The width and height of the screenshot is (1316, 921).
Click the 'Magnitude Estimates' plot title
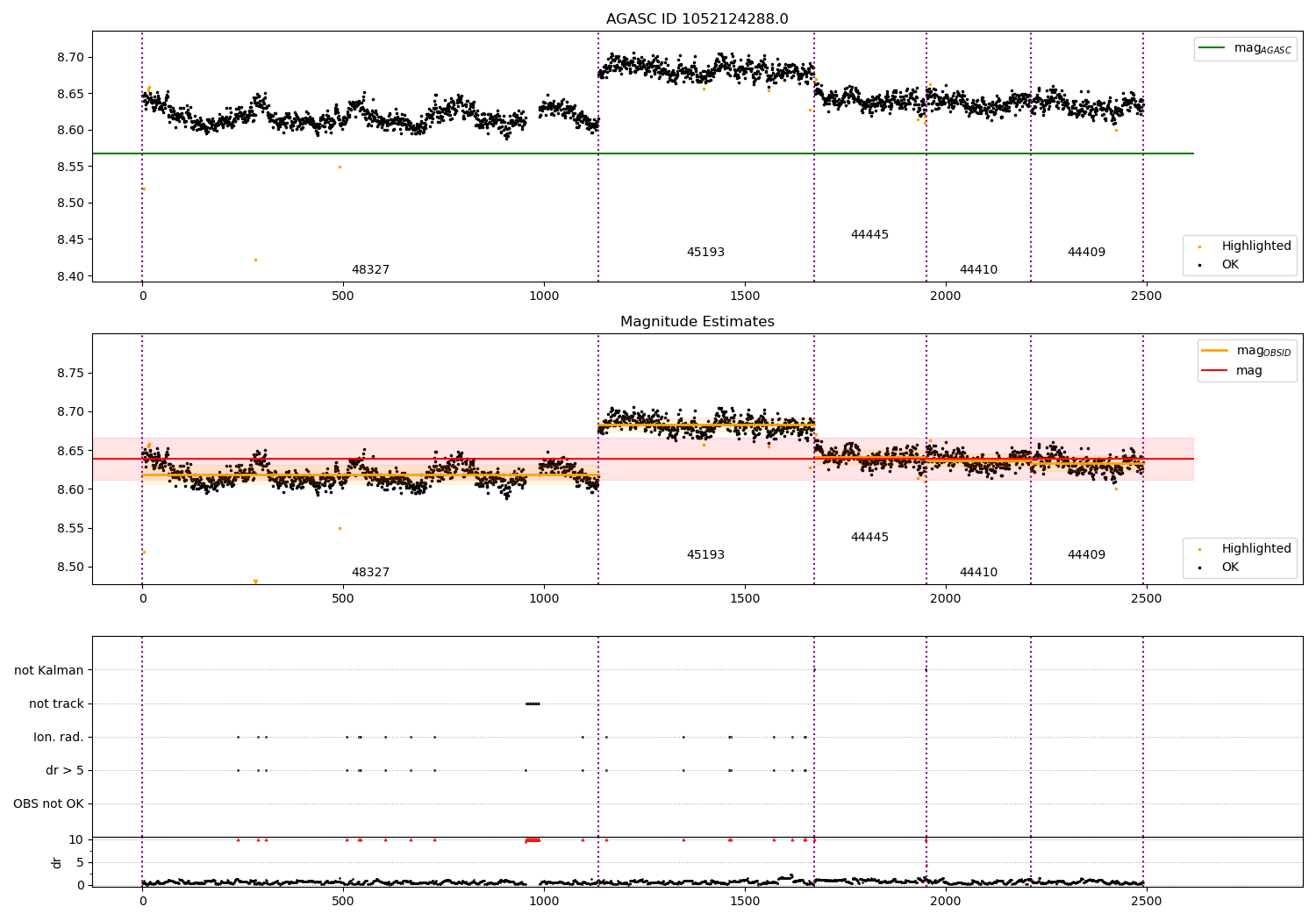[697, 322]
